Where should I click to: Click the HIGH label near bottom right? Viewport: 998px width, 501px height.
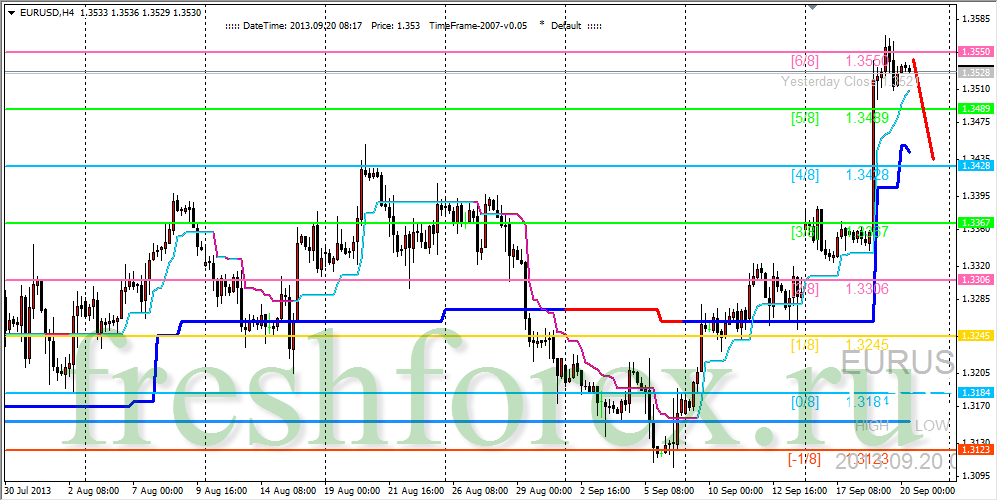(x=872, y=426)
